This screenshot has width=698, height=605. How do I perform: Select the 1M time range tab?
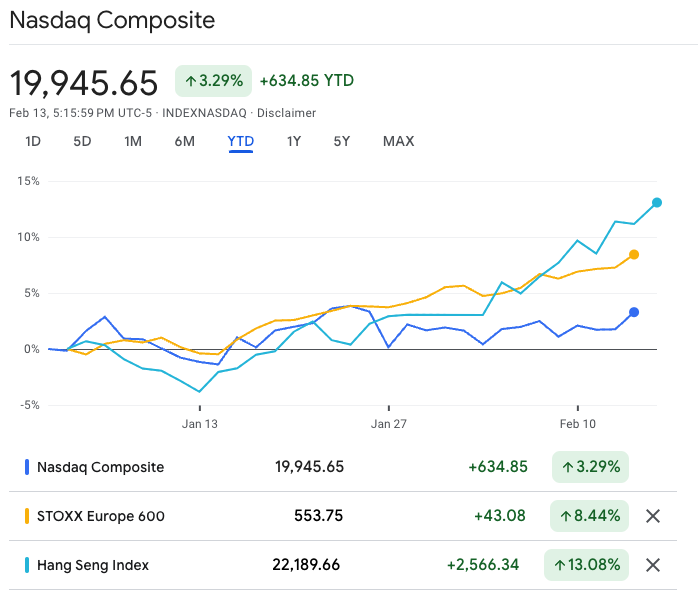pos(133,141)
